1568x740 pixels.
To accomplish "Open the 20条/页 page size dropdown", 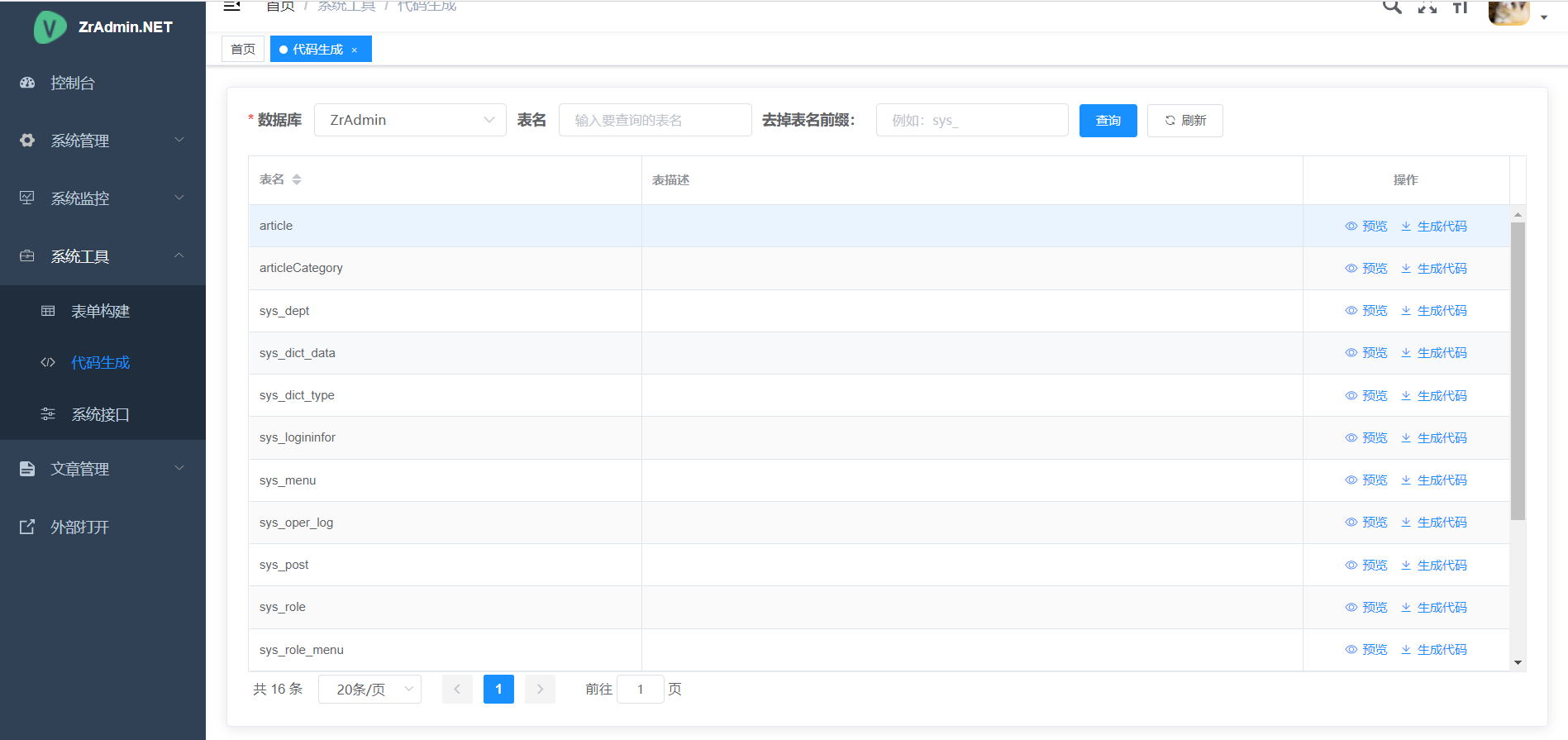I will [x=369, y=690].
